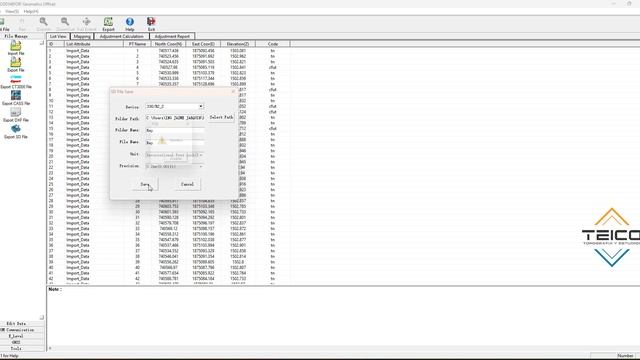
Task: Click the Folder Path input field
Action: click(x=175, y=118)
